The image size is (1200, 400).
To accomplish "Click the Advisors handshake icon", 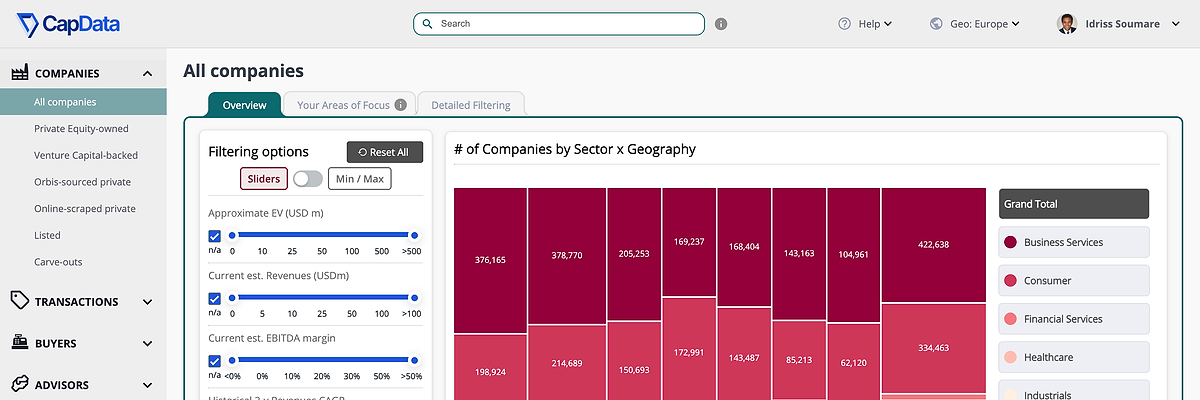I will [19, 384].
